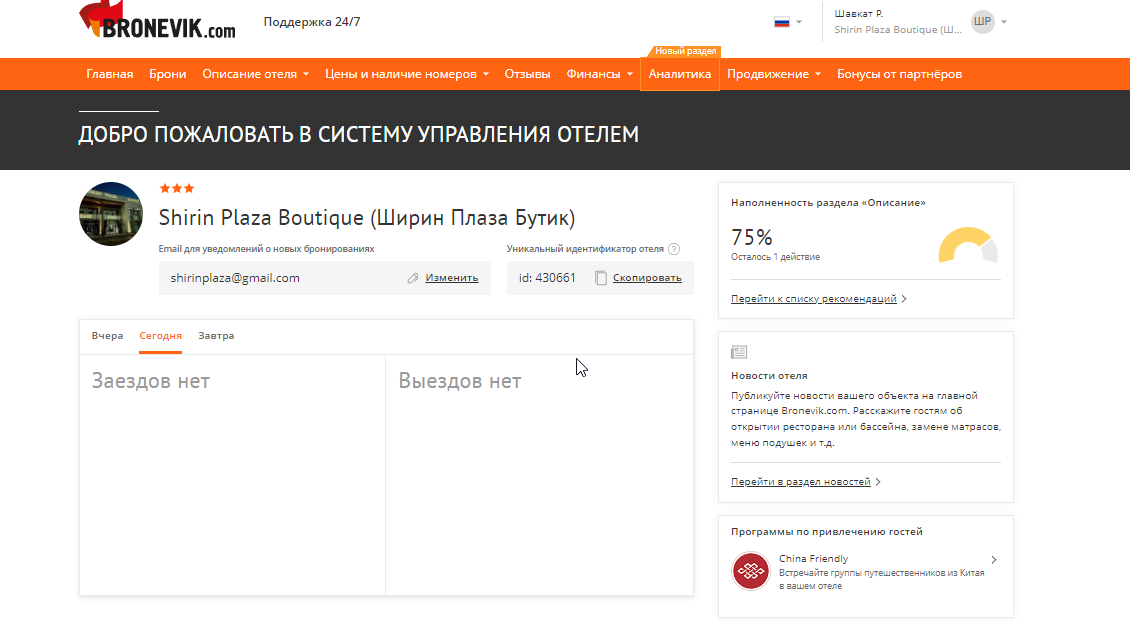Click the Выездов нет text
Screen dimensions: 1130x626
[x=460, y=380]
